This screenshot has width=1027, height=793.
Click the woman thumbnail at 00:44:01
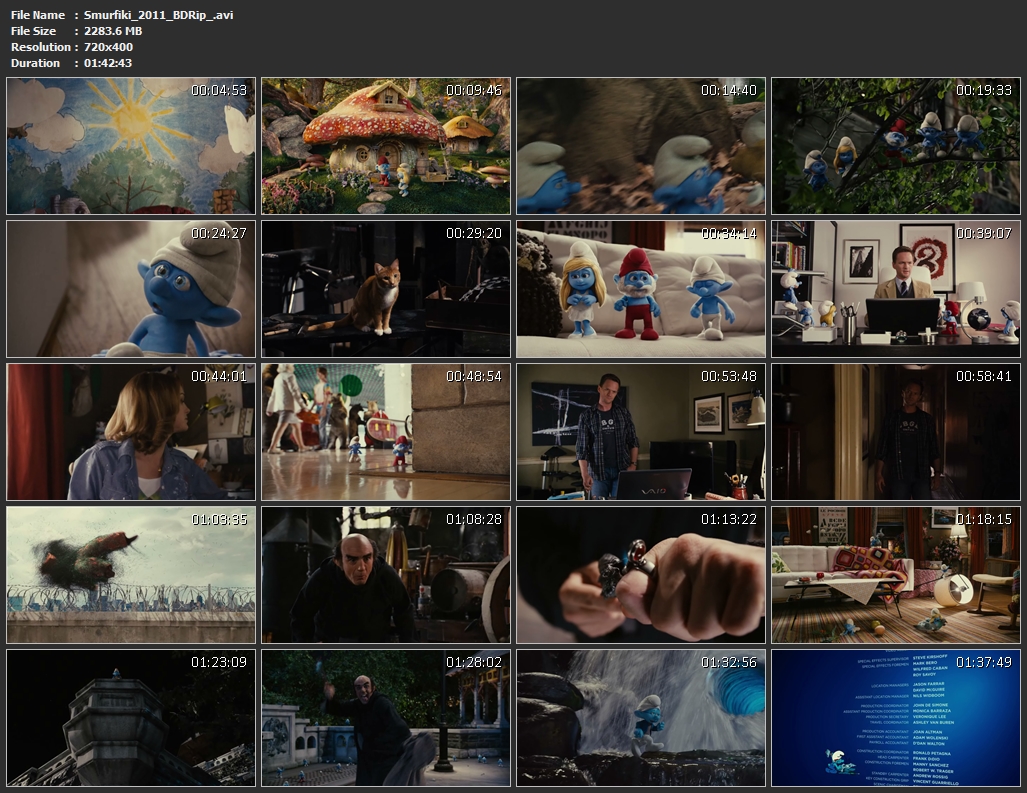(131, 432)
